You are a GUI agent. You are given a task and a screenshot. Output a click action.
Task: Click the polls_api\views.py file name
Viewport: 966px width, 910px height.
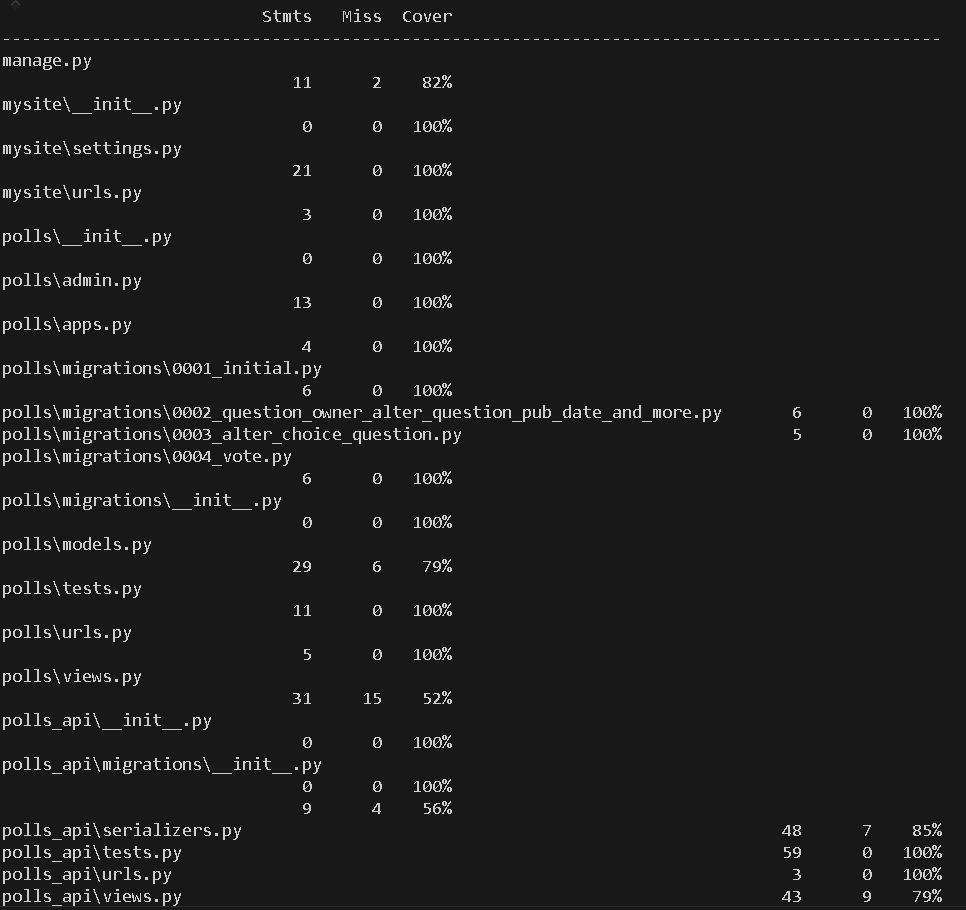click(x=92, y=897)
